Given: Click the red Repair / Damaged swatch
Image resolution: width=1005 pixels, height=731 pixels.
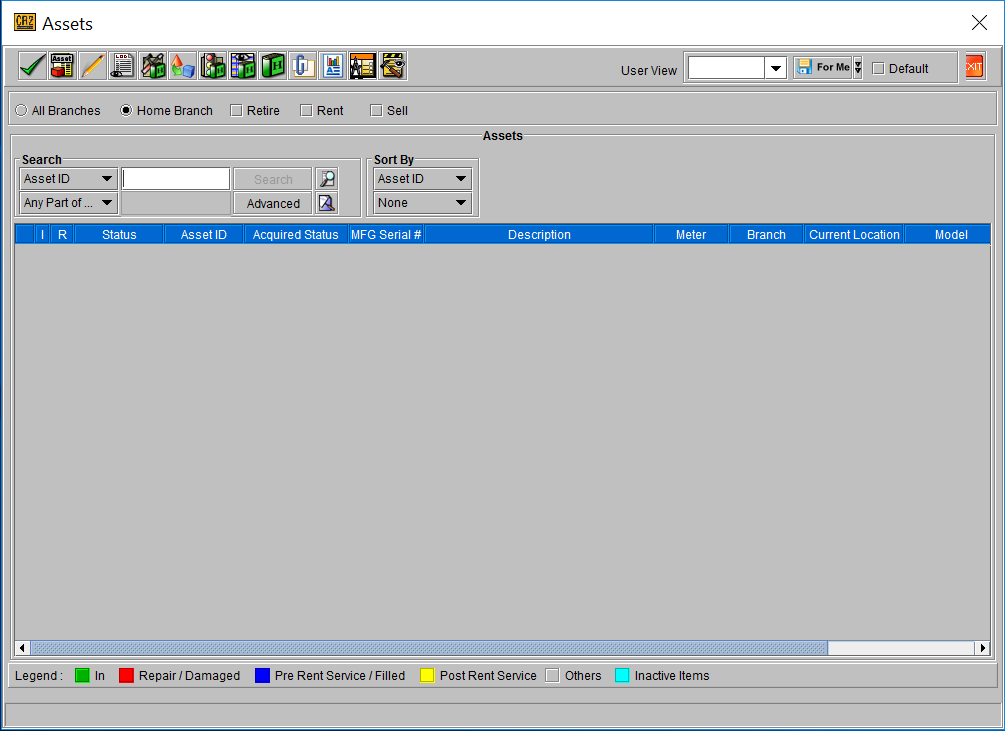Looking at the screenshot, I should coord(126,675).
